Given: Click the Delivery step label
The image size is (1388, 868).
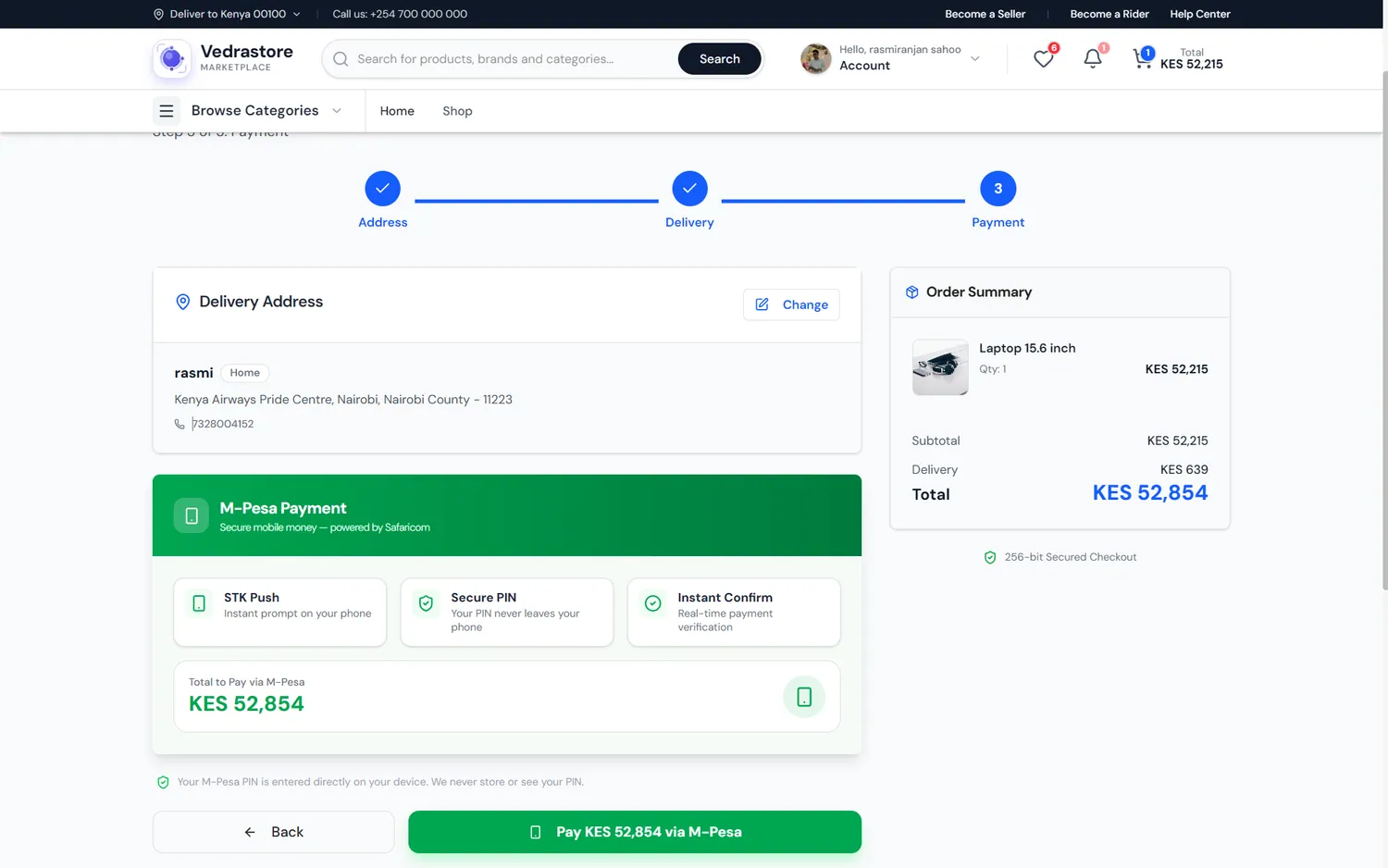Looking at the screenshot, I should point(689,222).
